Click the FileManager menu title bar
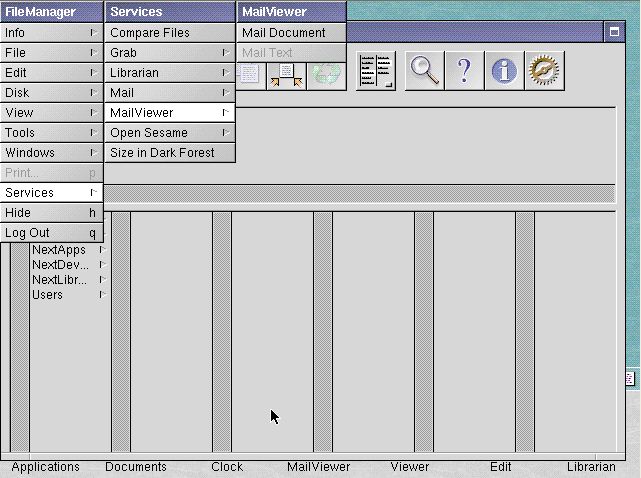 click(52, 11)
